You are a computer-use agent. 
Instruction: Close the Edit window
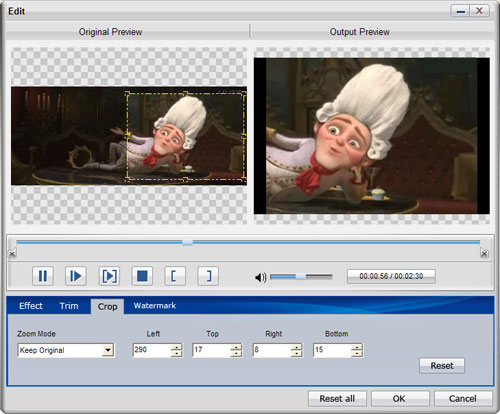(479, 11)
